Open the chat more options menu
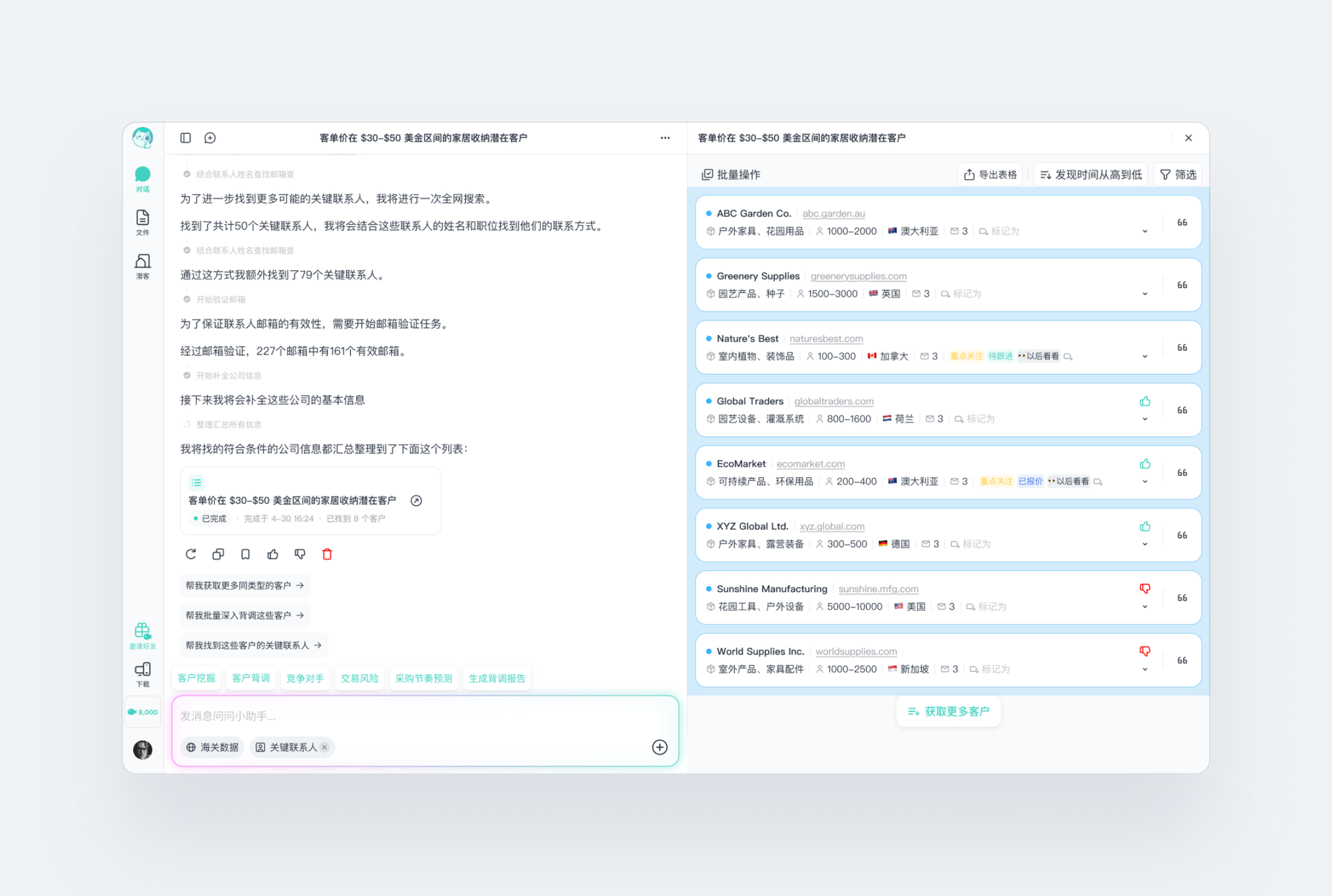Image resolution: width=1332 pixels, height=896 pixels. pos(665,138)
